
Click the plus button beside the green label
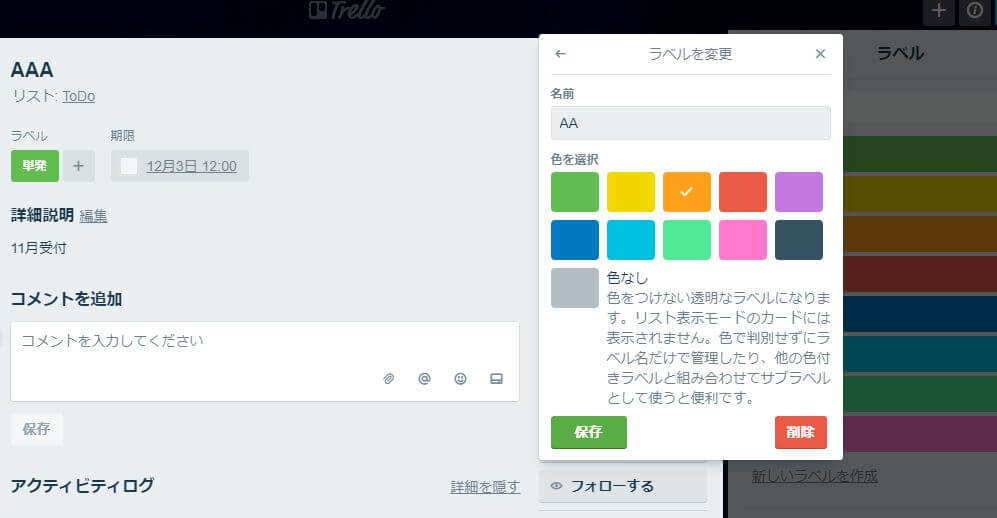click(79, 166)
